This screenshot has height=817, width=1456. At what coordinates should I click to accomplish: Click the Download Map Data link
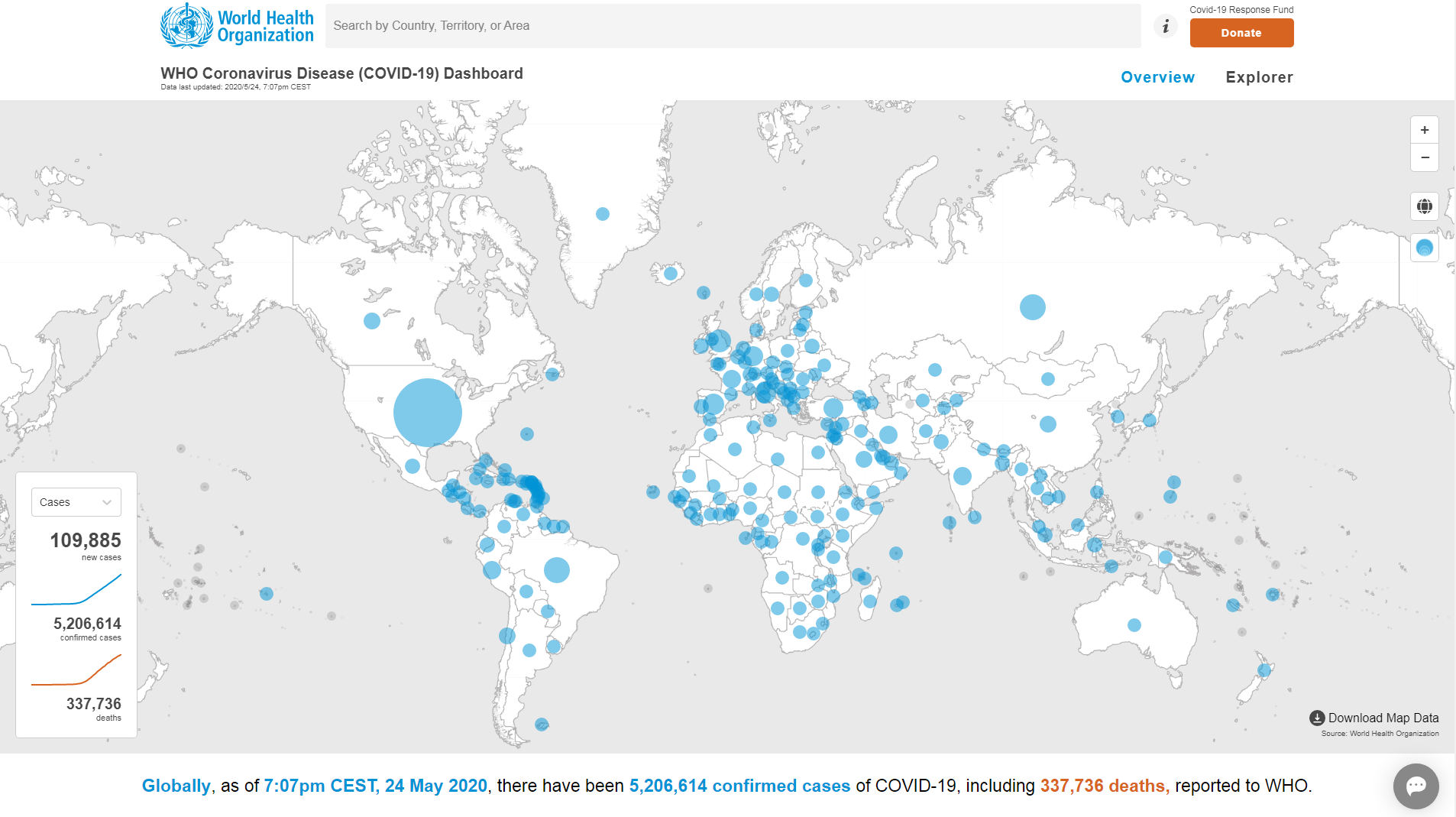(1383, 718)
